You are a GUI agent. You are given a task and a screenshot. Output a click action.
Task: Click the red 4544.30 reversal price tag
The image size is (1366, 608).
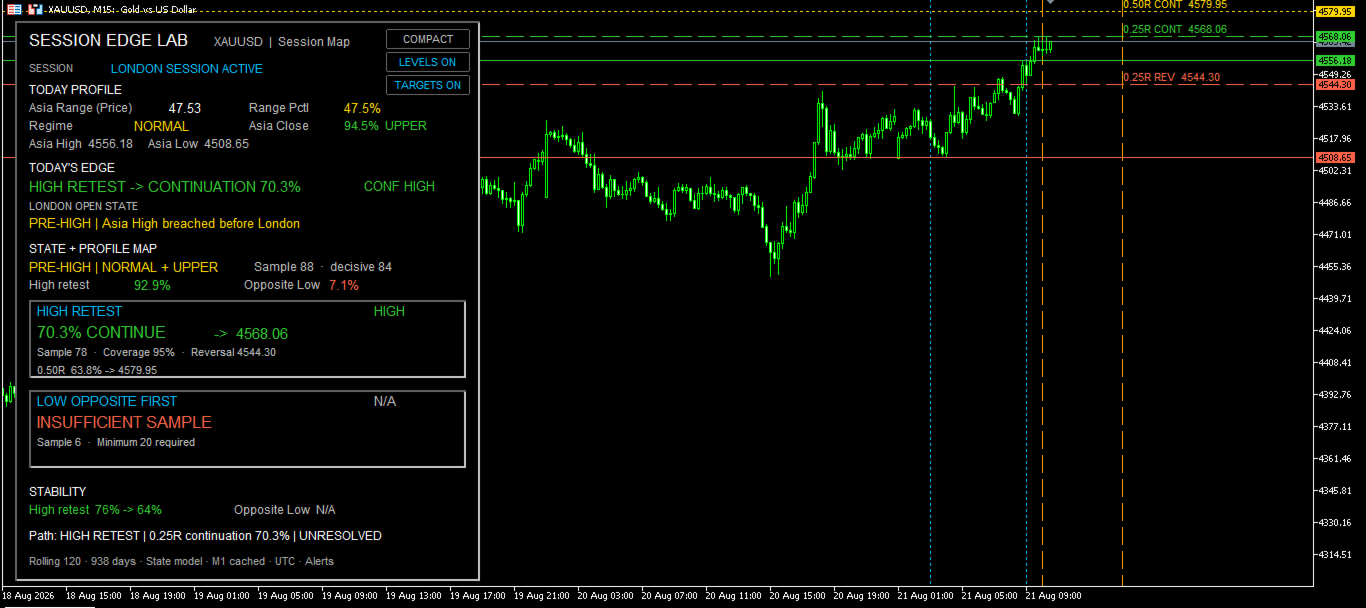(x=1336, y=85)
